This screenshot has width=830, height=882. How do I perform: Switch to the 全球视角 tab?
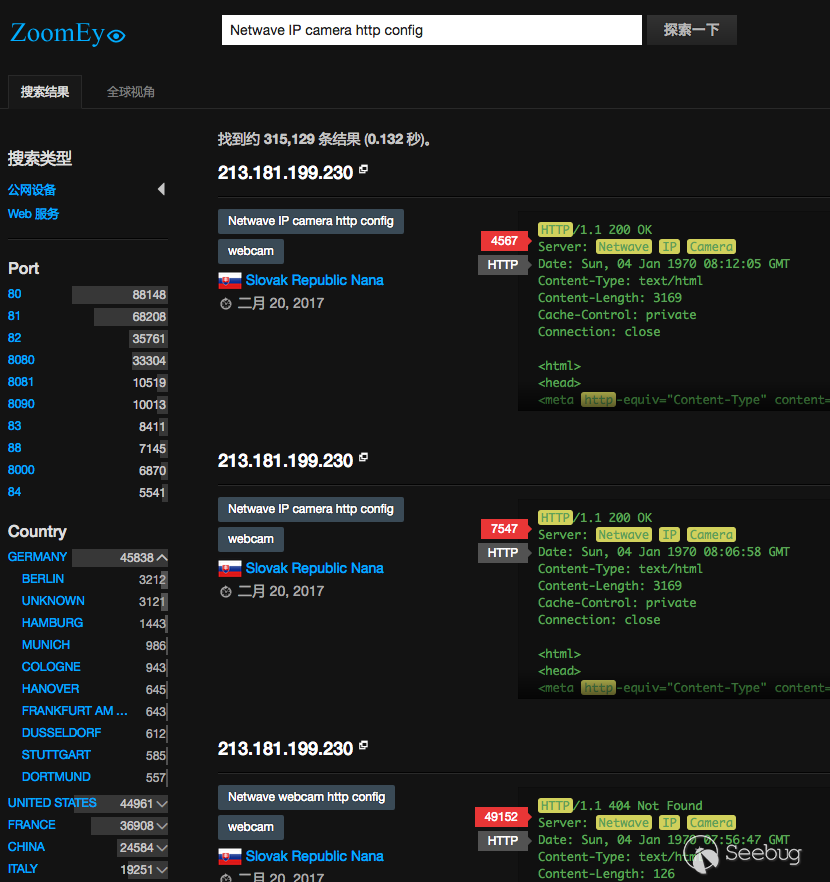pyautogui.click(x=131, y=92)
